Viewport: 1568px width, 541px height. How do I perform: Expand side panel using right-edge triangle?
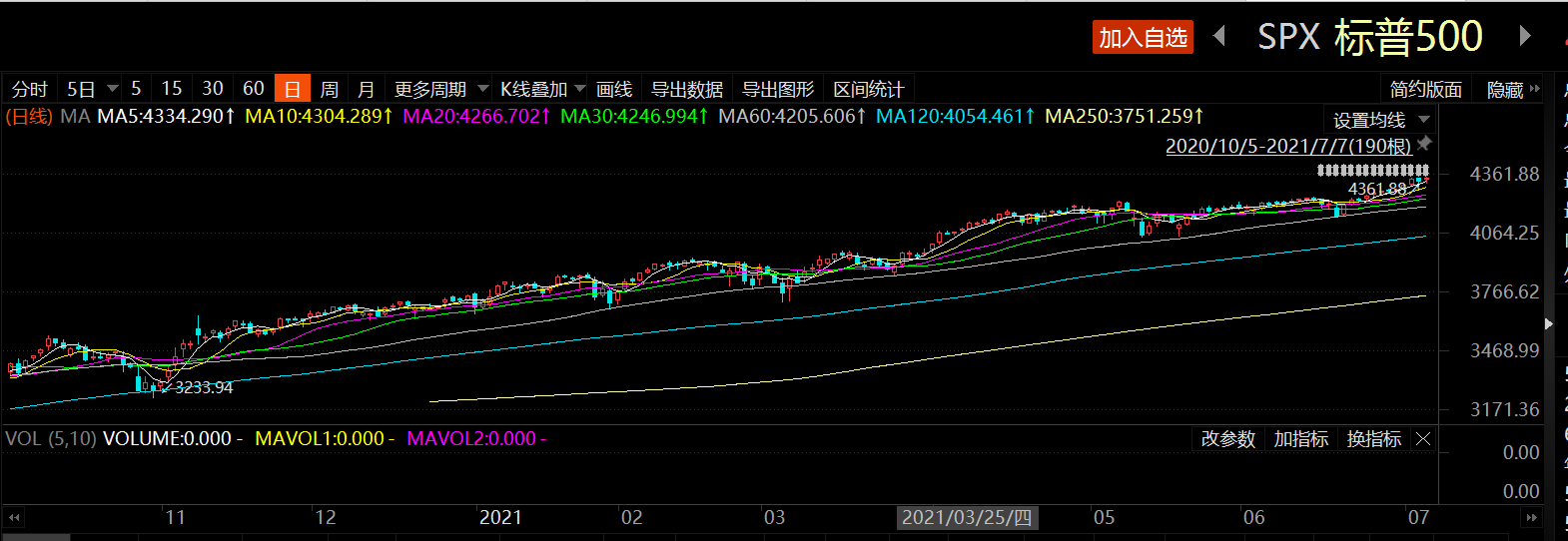[x=1549, y=323]
